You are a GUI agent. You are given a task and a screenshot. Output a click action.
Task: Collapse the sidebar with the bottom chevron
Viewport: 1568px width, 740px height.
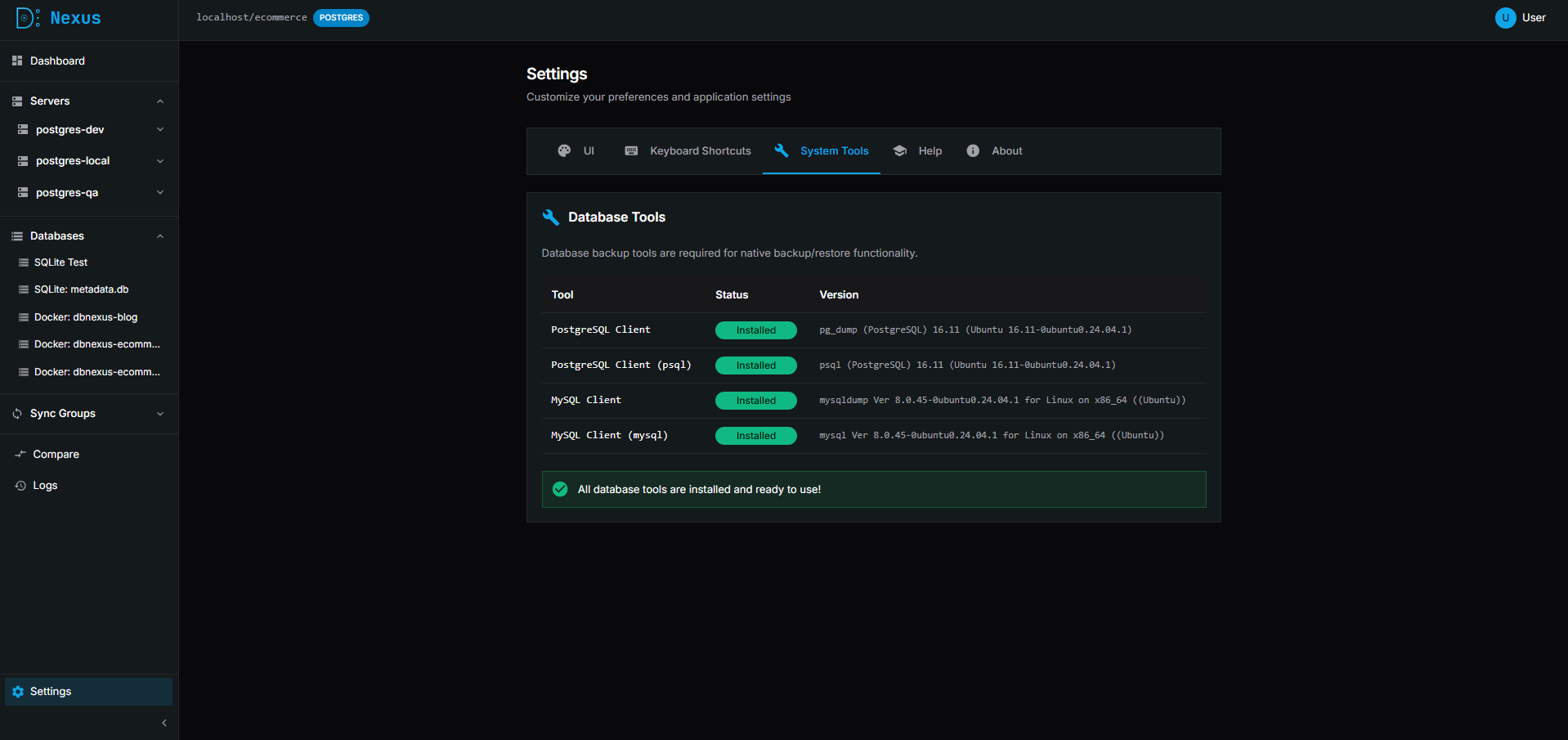coord(164,723)
